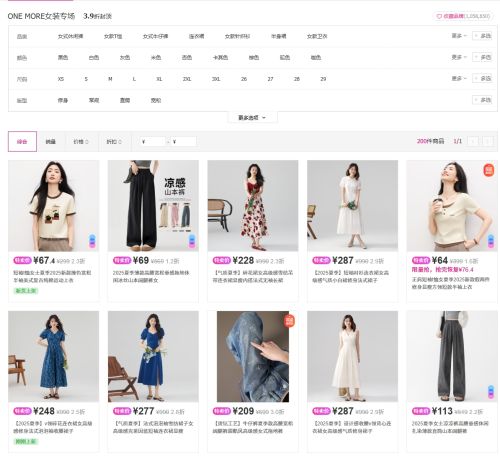Viewport: 500px width, 458px height.
Task: Click the minimum price input field
Action: [153, 142]
